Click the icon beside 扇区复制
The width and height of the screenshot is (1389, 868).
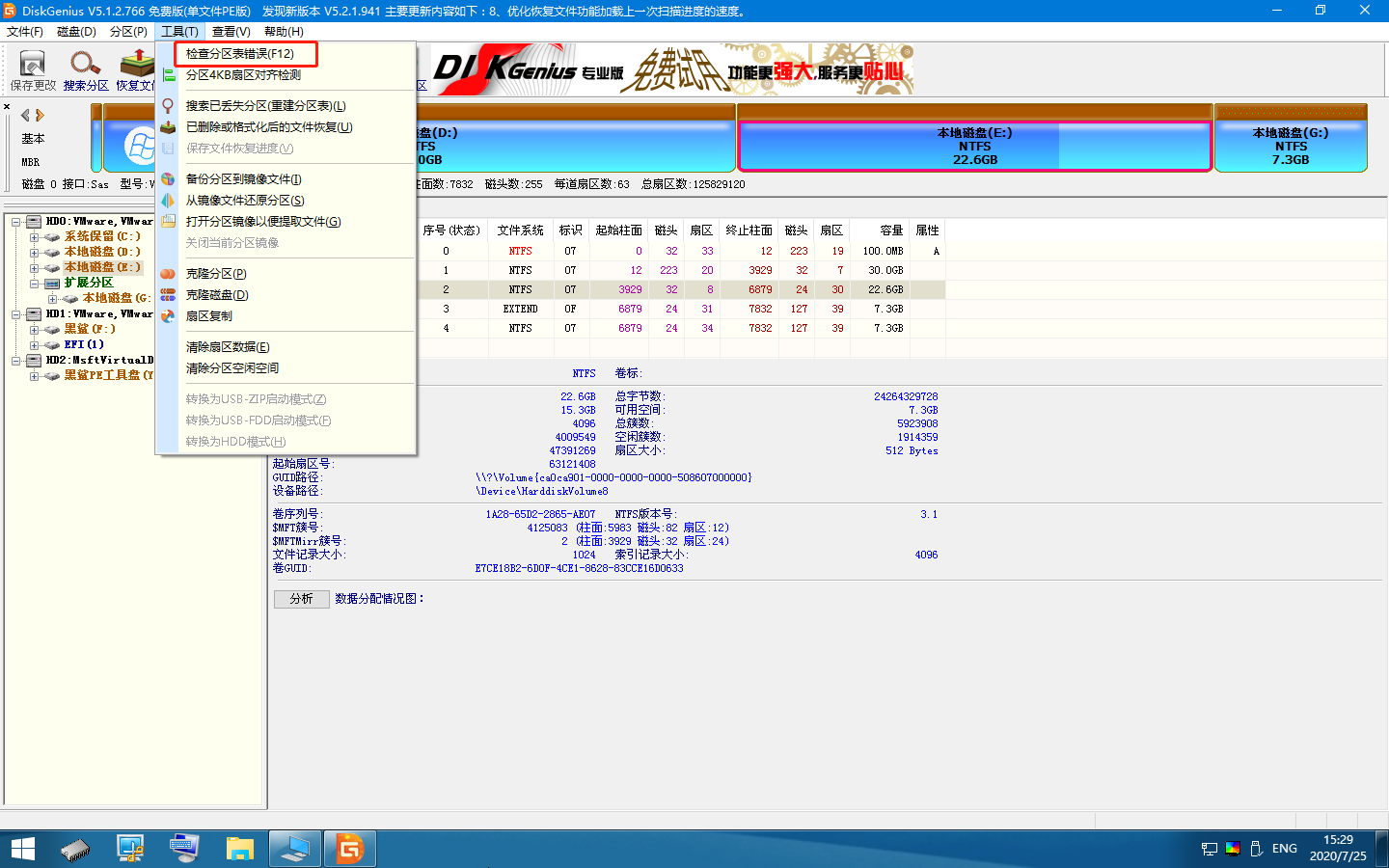click(x=169, y=316)
